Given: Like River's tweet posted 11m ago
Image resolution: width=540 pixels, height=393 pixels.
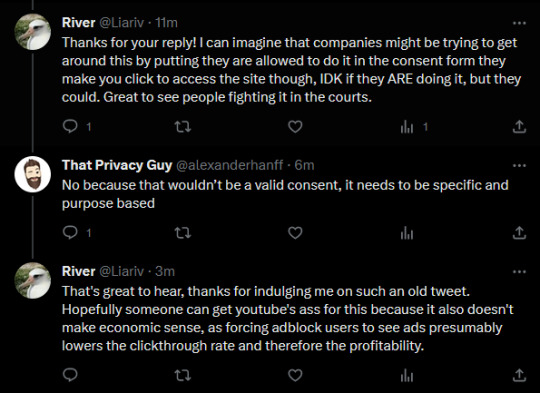Looking at the screenshot, I should 295,126.
